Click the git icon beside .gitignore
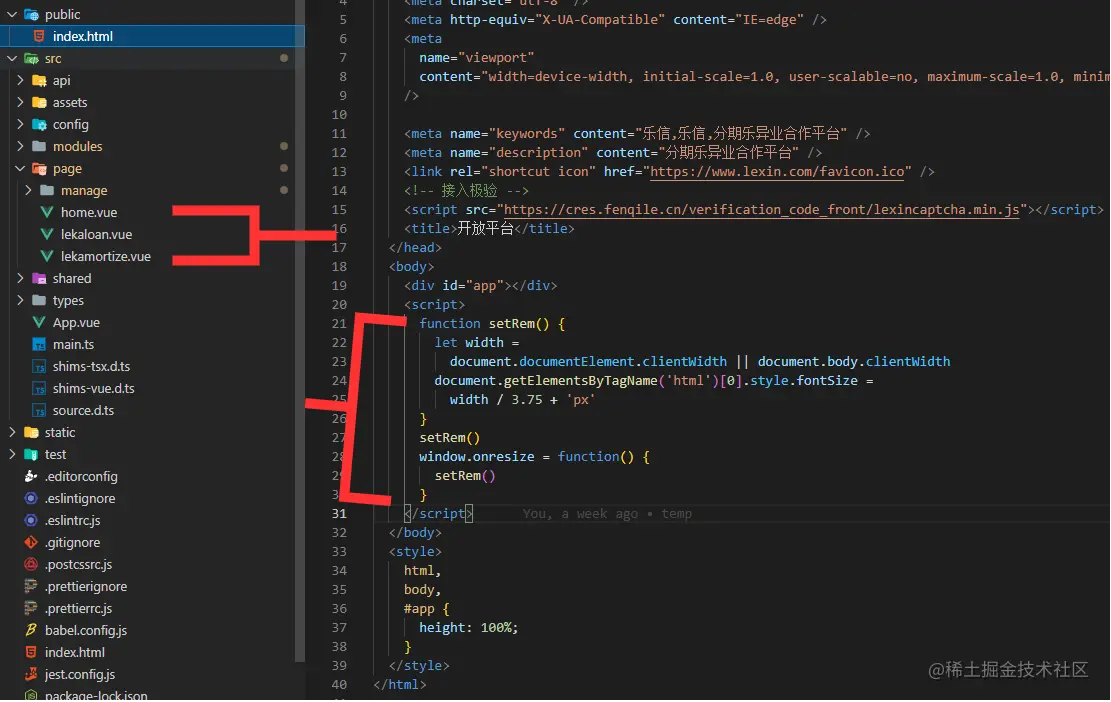 click(x=30, y=542)
